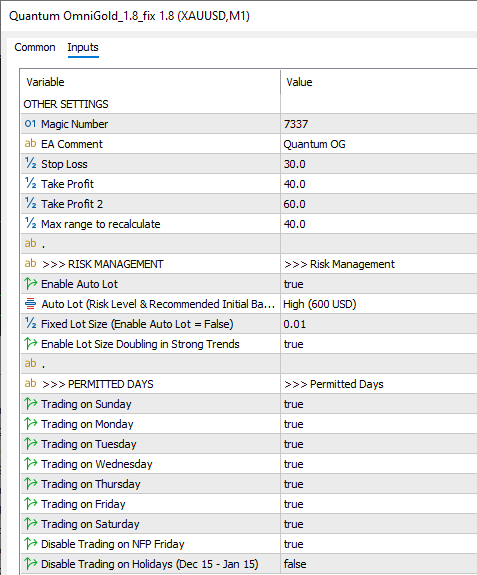Click the icon beside Disable Trading on NFP Friday
The image size is (477, 575).
coord(30,543)
